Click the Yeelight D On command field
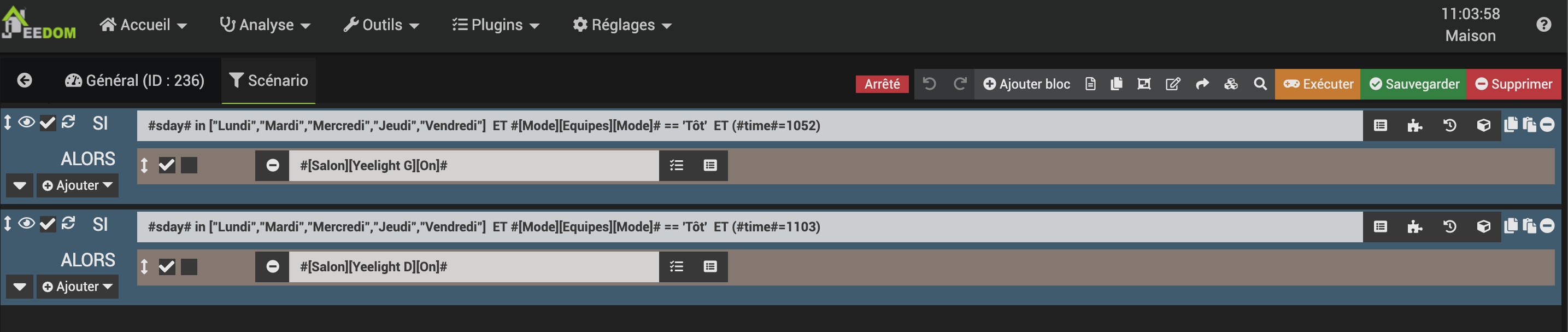This screenshot has height=332, width=1568. click(473, 266)
